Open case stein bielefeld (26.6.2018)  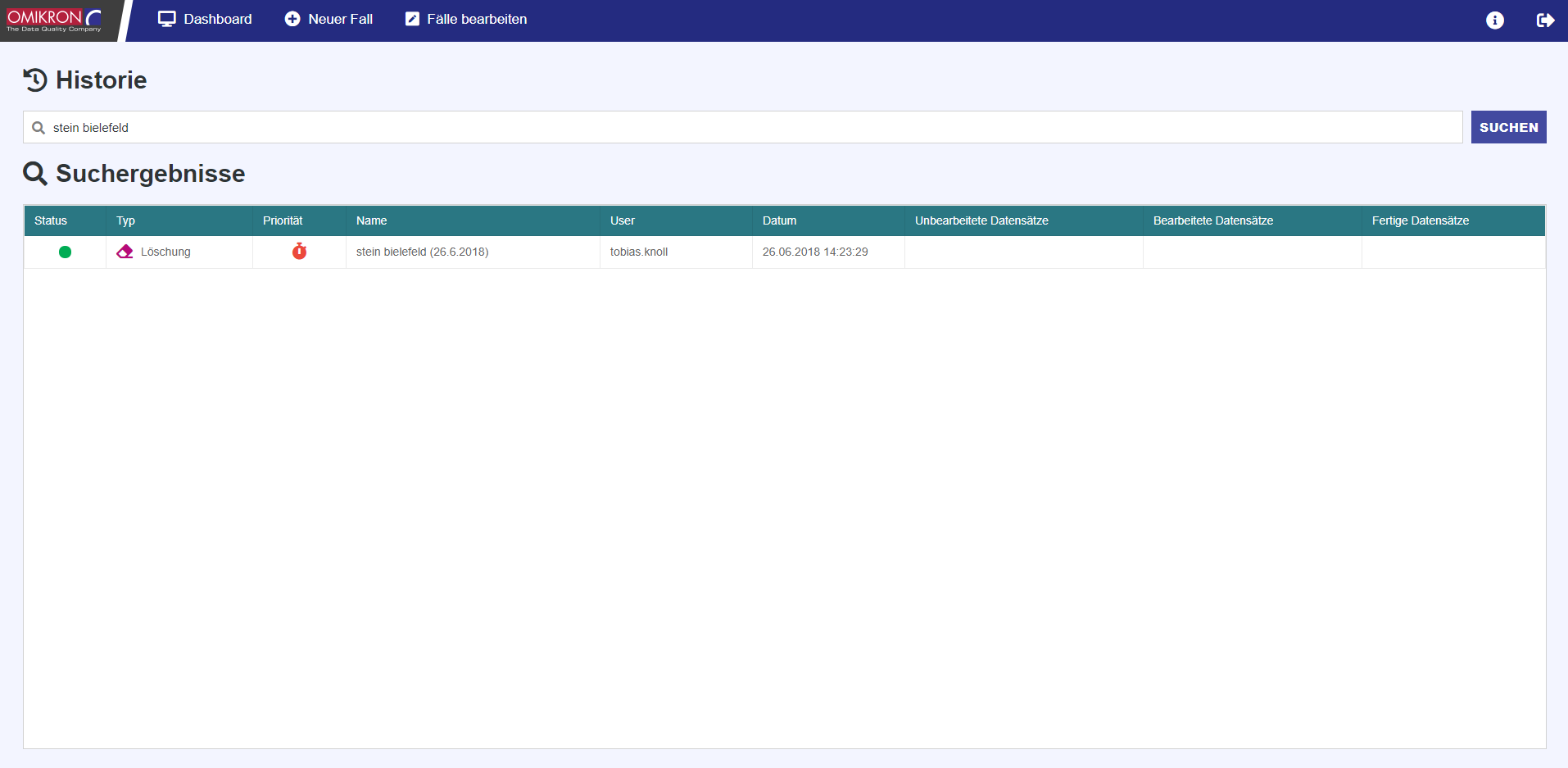[x=422, y=252]
